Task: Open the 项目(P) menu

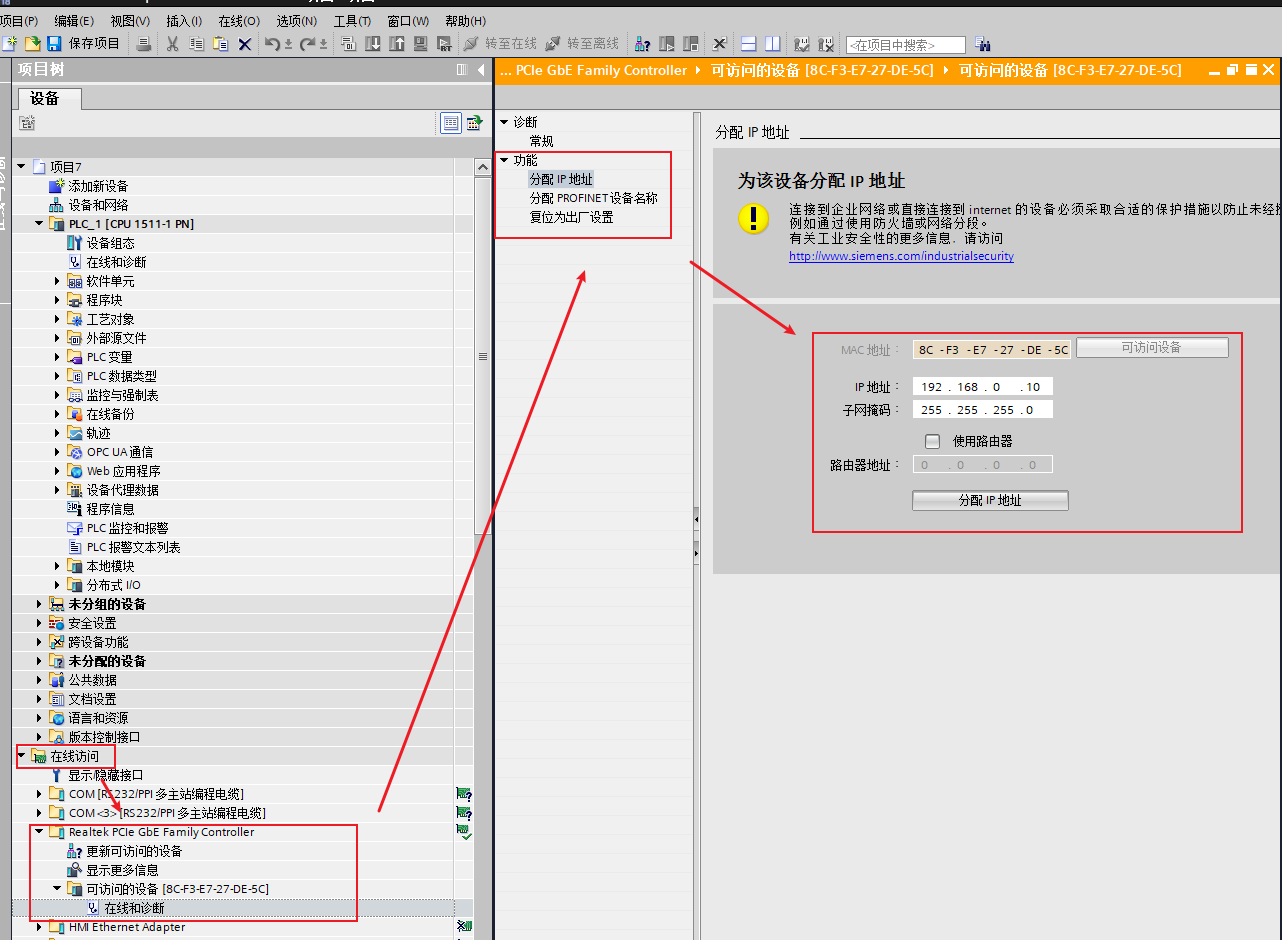Action: pyautogui.click(x=19, y=21)
